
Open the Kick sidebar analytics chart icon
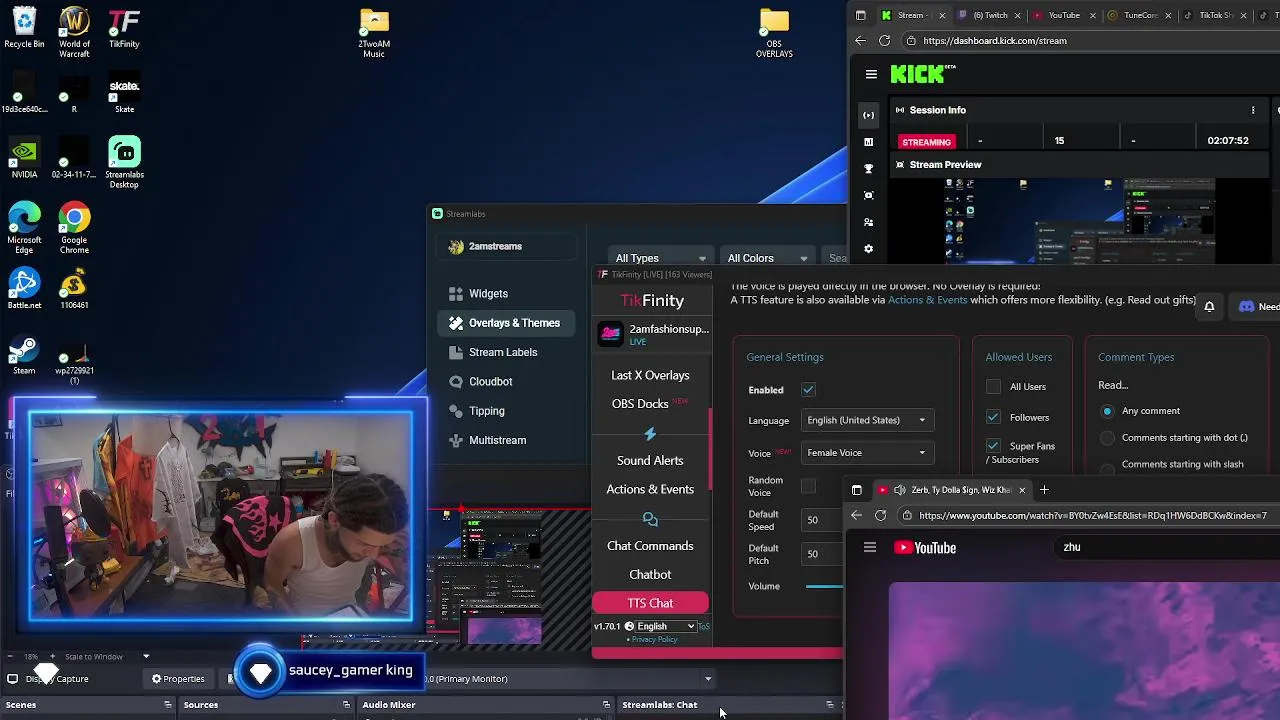[868, 142]
